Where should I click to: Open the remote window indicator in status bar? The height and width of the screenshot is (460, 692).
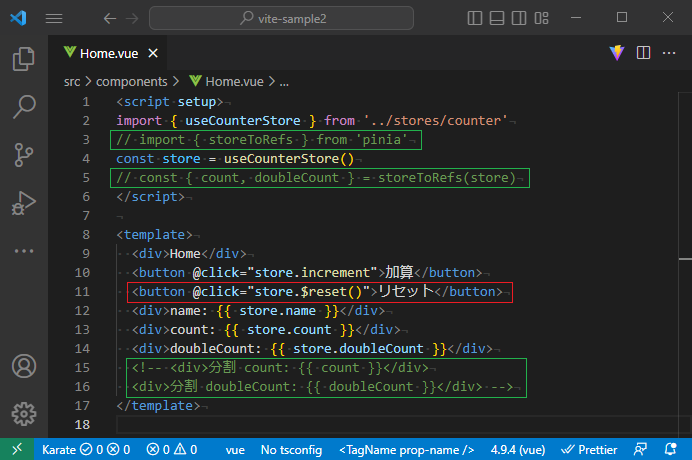coord(17,449)
